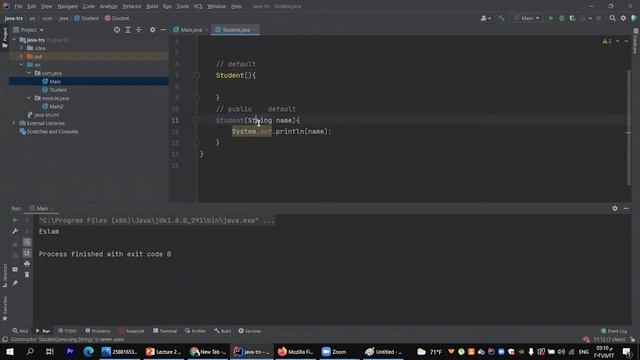Viewport: 640px width, 360px height.
Task: Toggle scroll to end in Run console
Action: click(x=27, y=253)
